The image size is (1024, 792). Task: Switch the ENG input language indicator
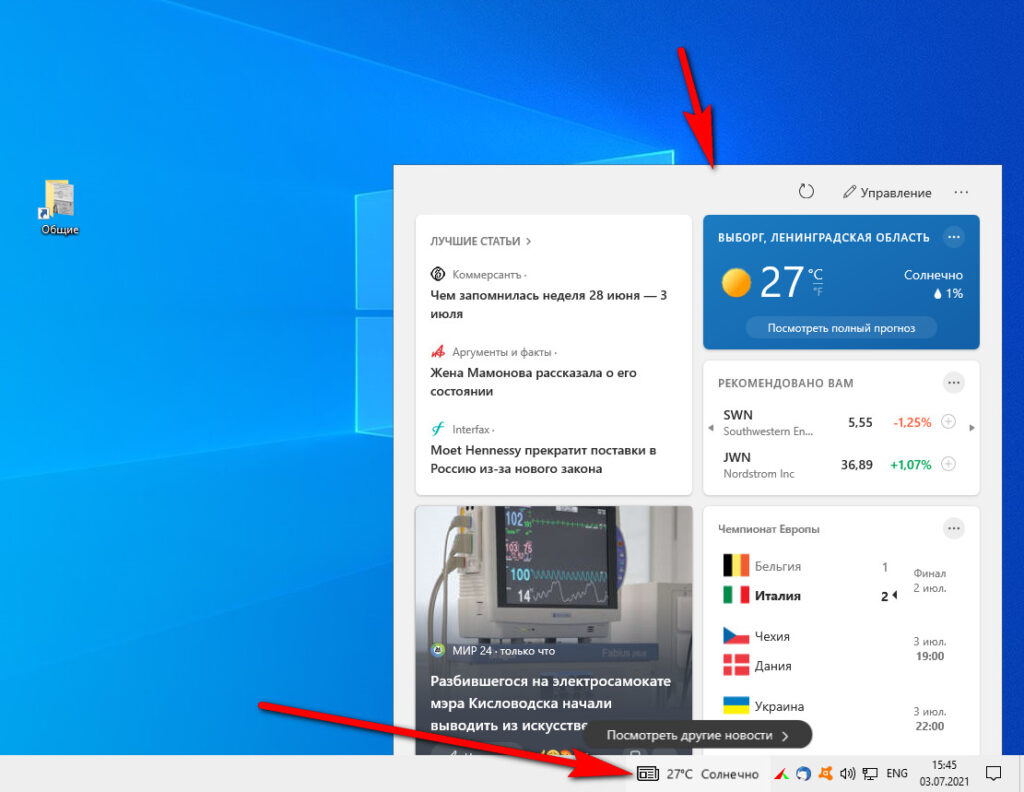[x=897, y=773]
